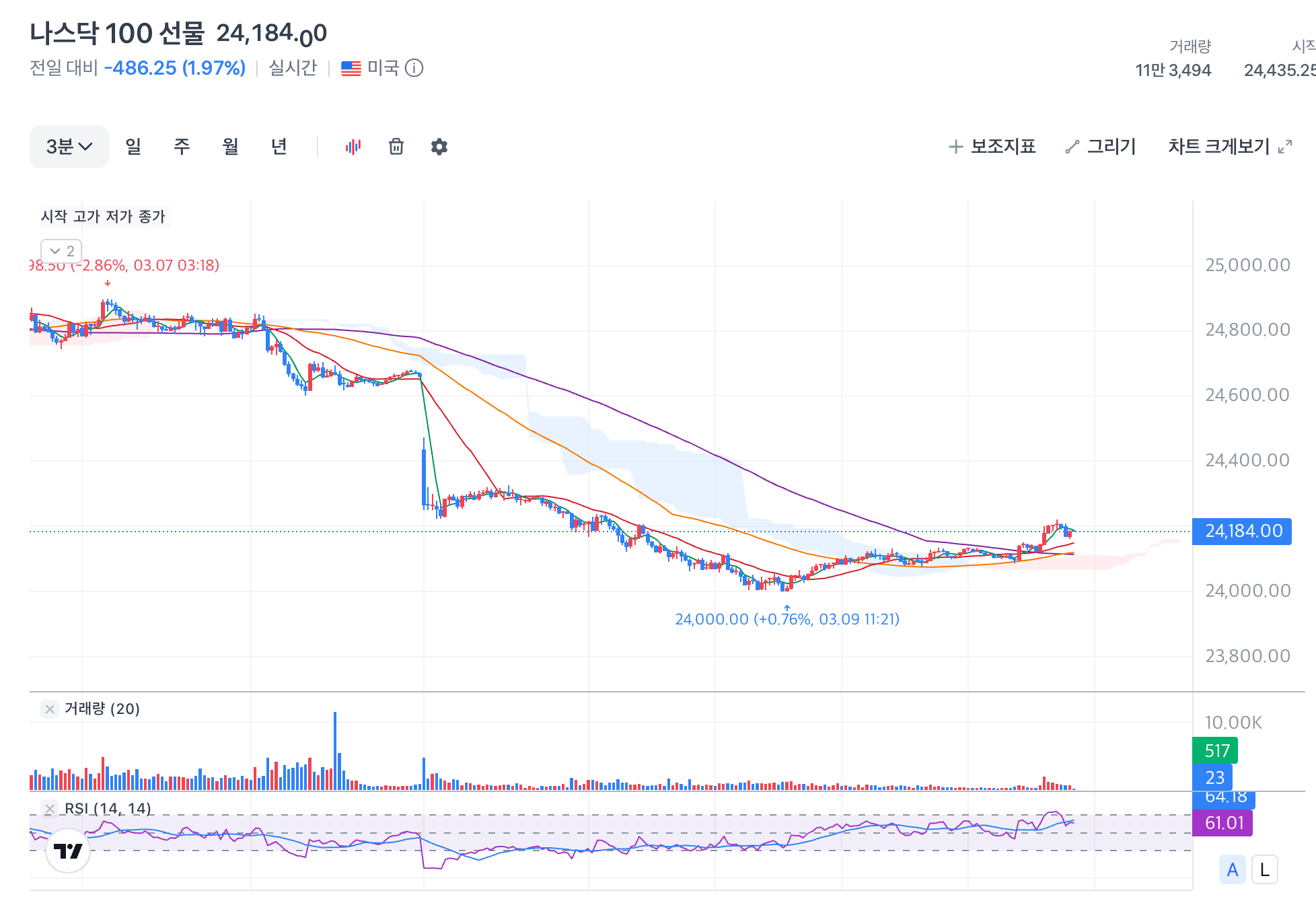Collapse the indicator legend showing 2
1316x899 pixels.
[x=61, y=251]
